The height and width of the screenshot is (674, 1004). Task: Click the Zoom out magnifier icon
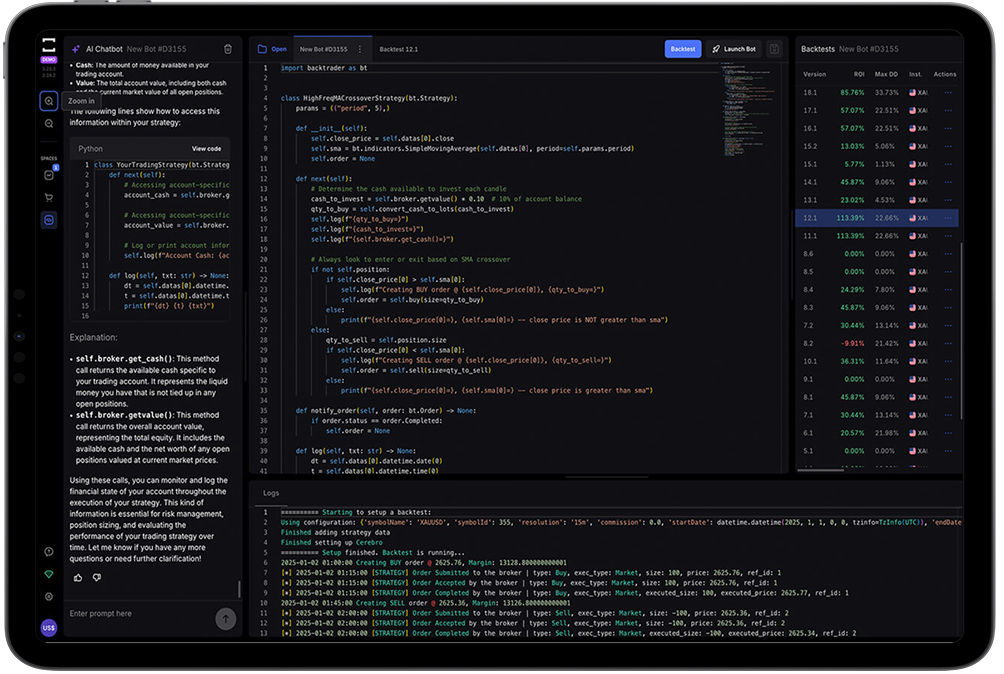49,123
